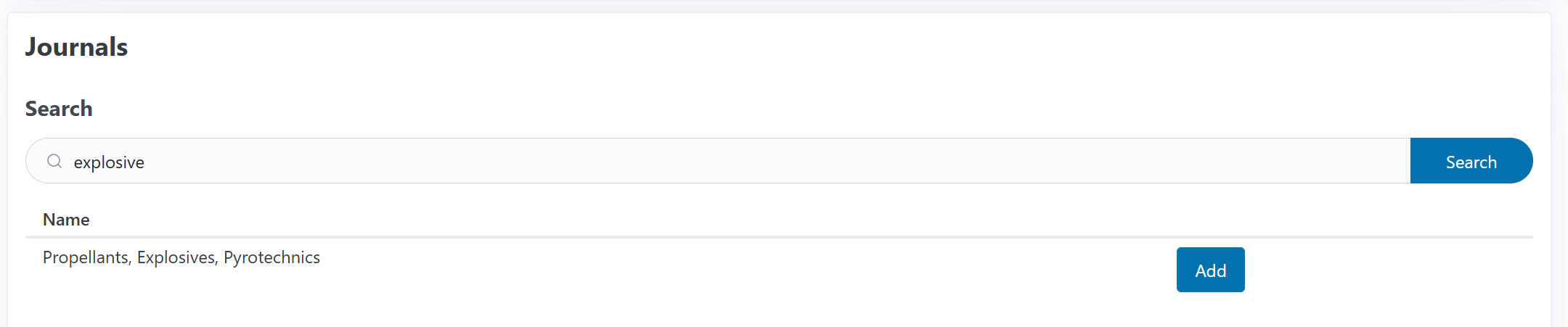The height and width of the screenshot is (327, 1568).
Task: Run the search for 'explosive'
Action: [1471, 161]
